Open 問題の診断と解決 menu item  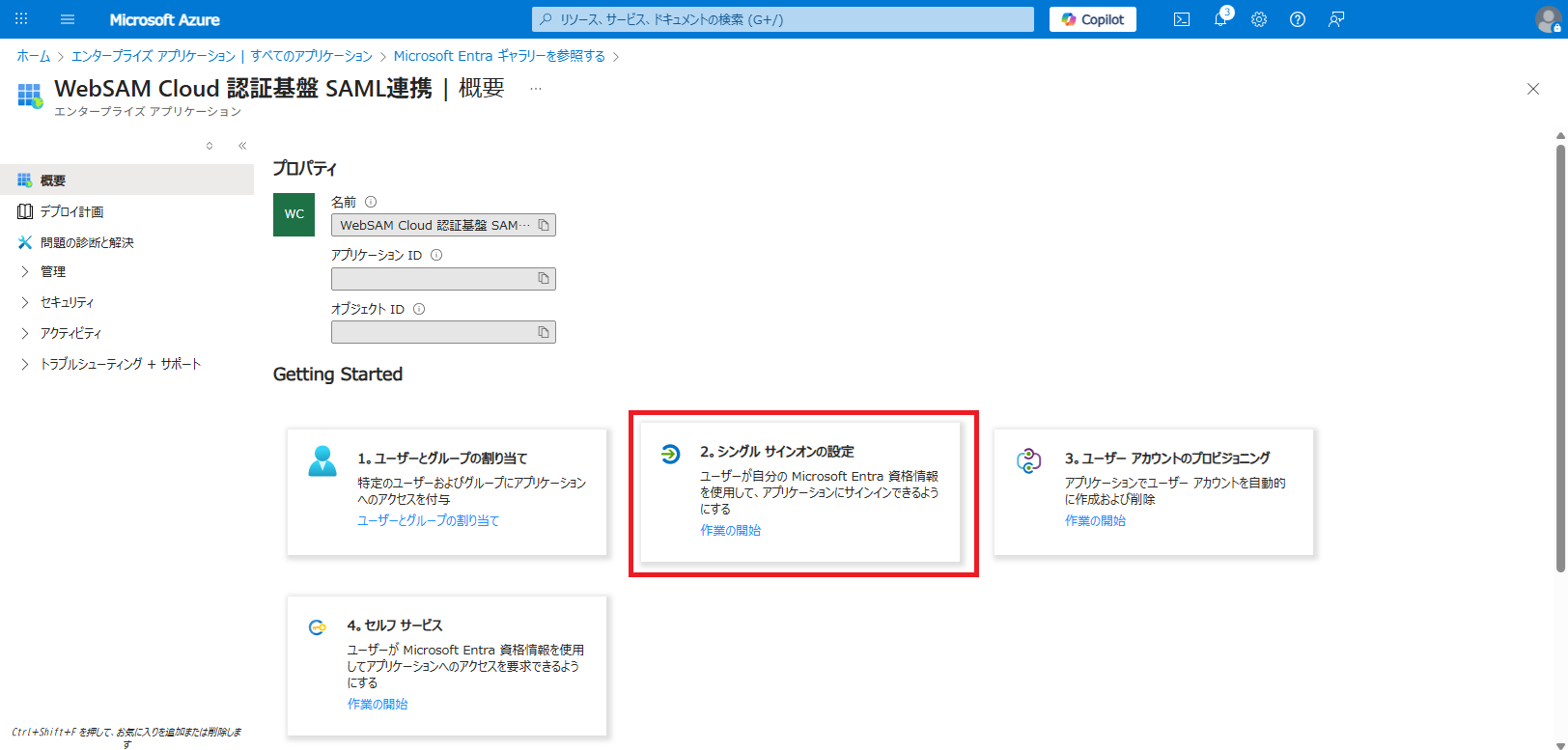(x=87, y=242)
